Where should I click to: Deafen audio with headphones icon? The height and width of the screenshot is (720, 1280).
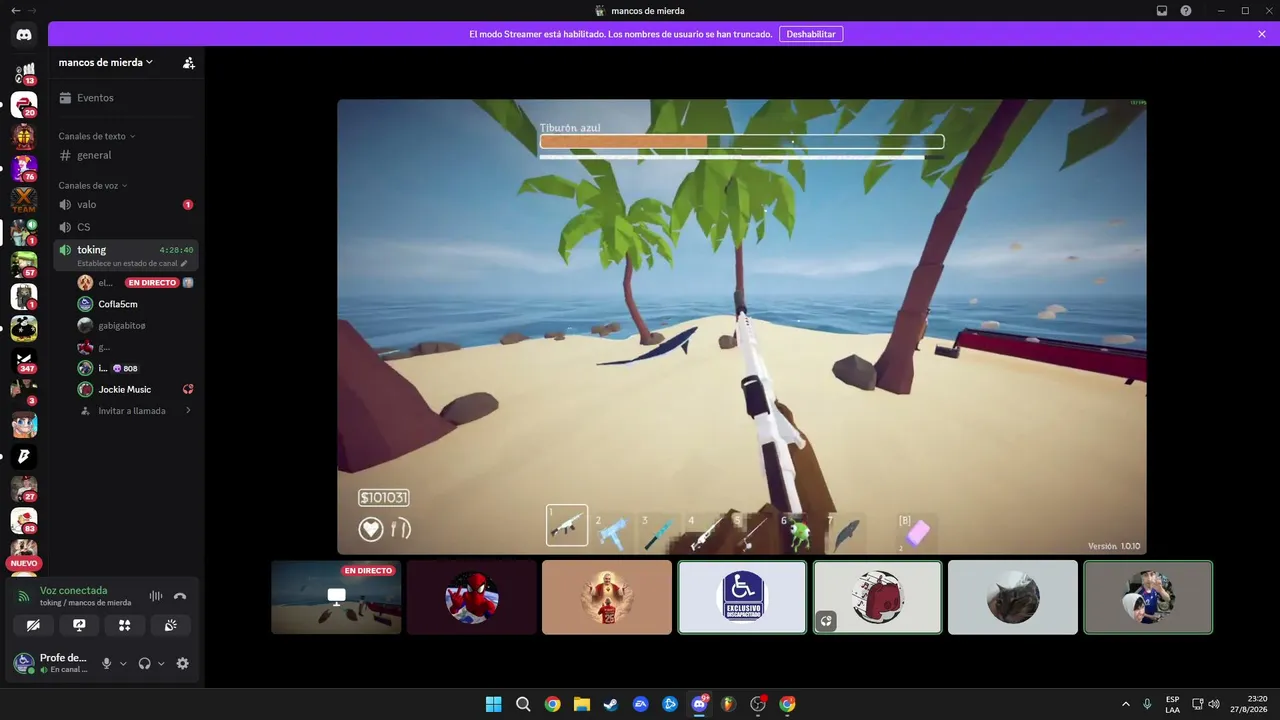pos(144,663)
